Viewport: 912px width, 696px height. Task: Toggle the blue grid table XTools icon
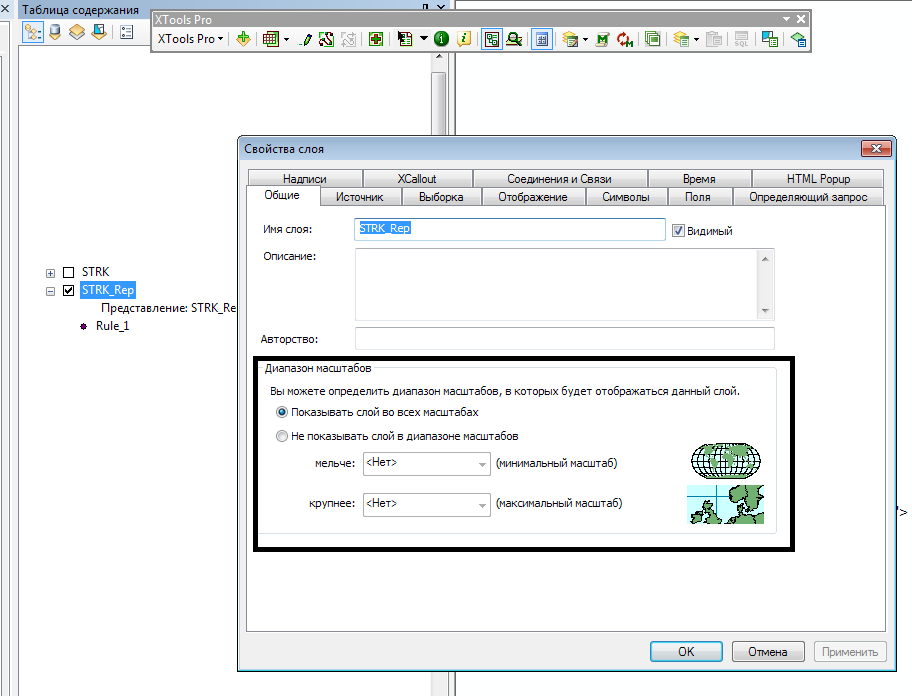click(x=542, y=39)
